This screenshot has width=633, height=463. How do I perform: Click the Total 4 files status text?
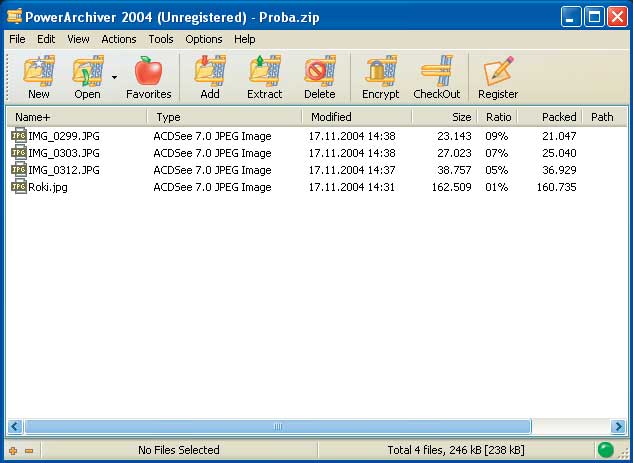coord(456,450)
